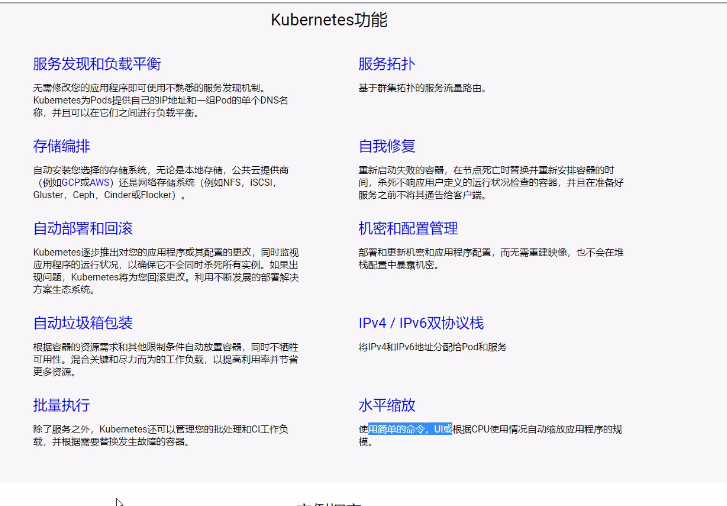Open the 批量执行 heading link

point(61,405)
